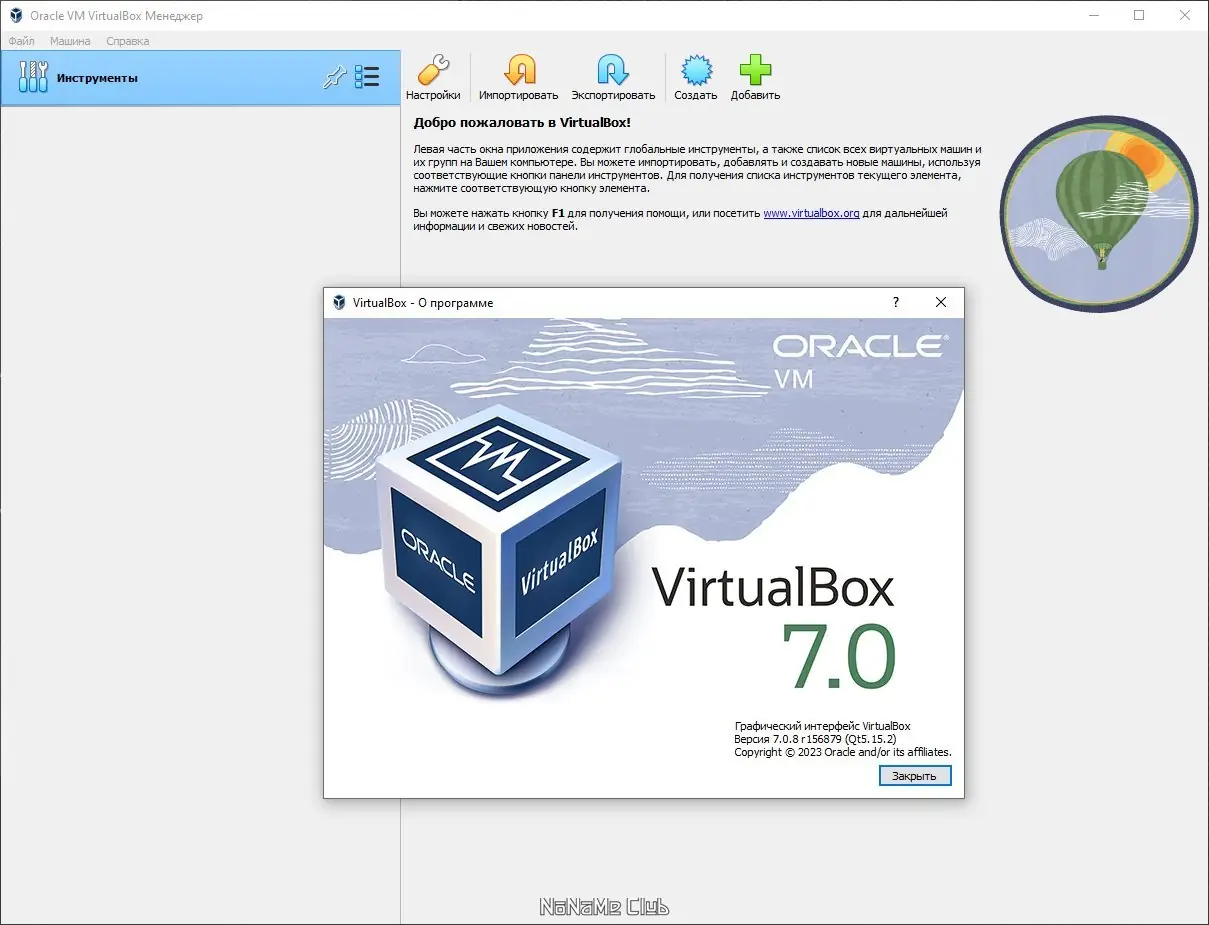Screen dimensions: 1209x925
Task: Open the Машина menu
Action: (x=70, y=41)
